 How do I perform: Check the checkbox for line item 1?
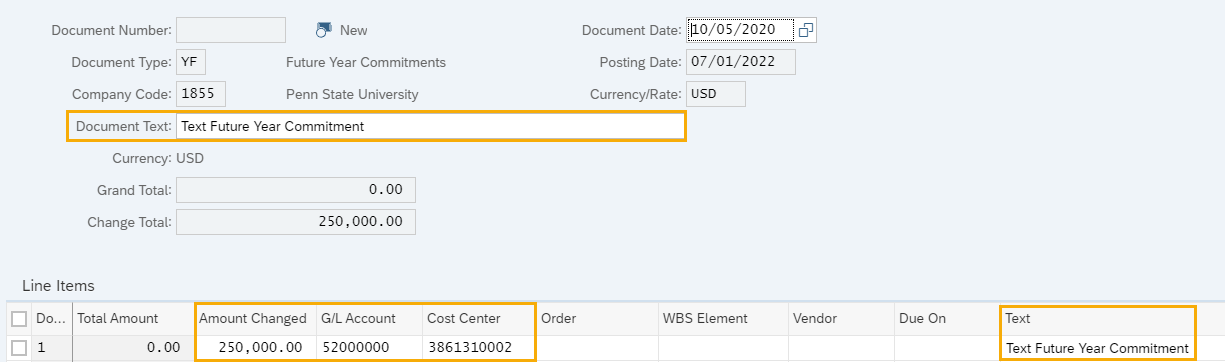click(x=19, y=348)
